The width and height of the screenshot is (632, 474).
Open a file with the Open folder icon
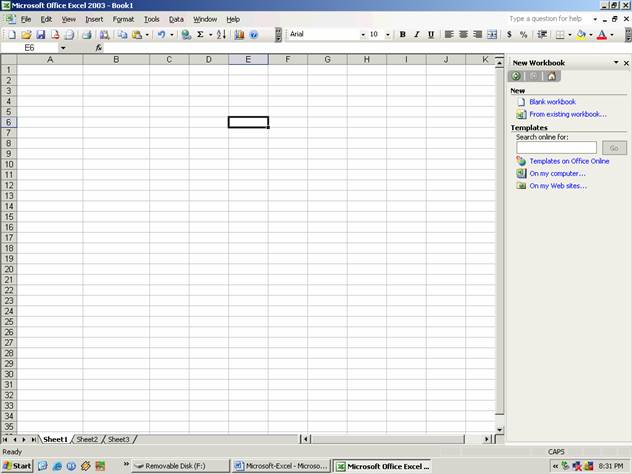tap(26, 35)
